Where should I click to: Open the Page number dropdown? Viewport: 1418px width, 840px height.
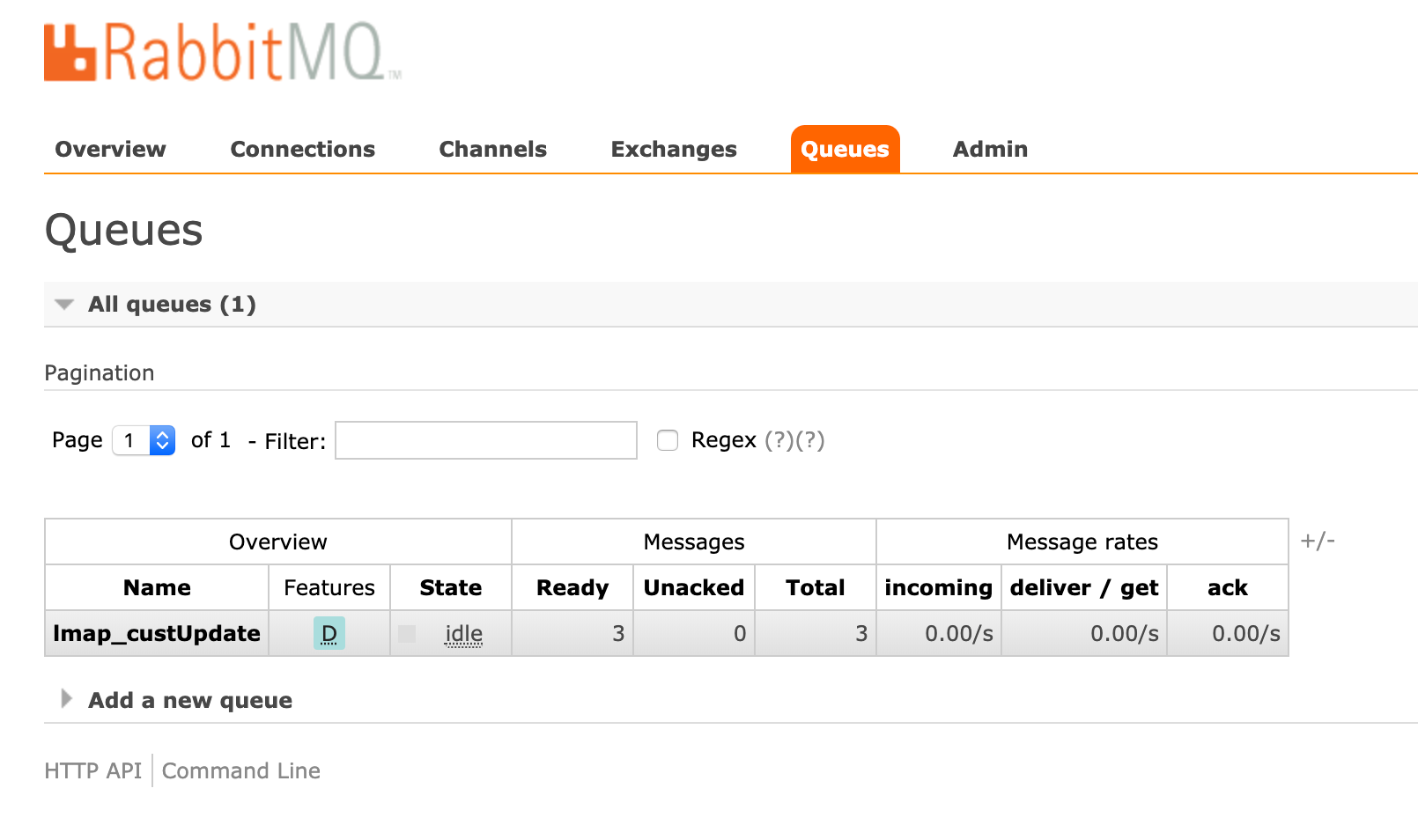[x=144, y=440]
